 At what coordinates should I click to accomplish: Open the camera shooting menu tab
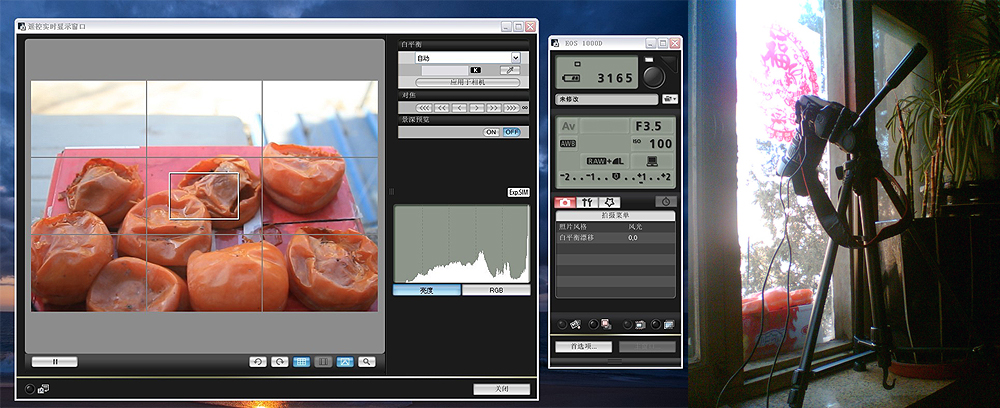(x=565, y=202)
